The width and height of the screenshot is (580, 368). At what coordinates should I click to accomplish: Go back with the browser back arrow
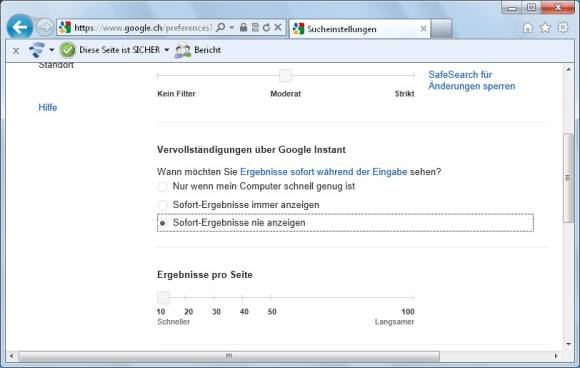[20, 27]
